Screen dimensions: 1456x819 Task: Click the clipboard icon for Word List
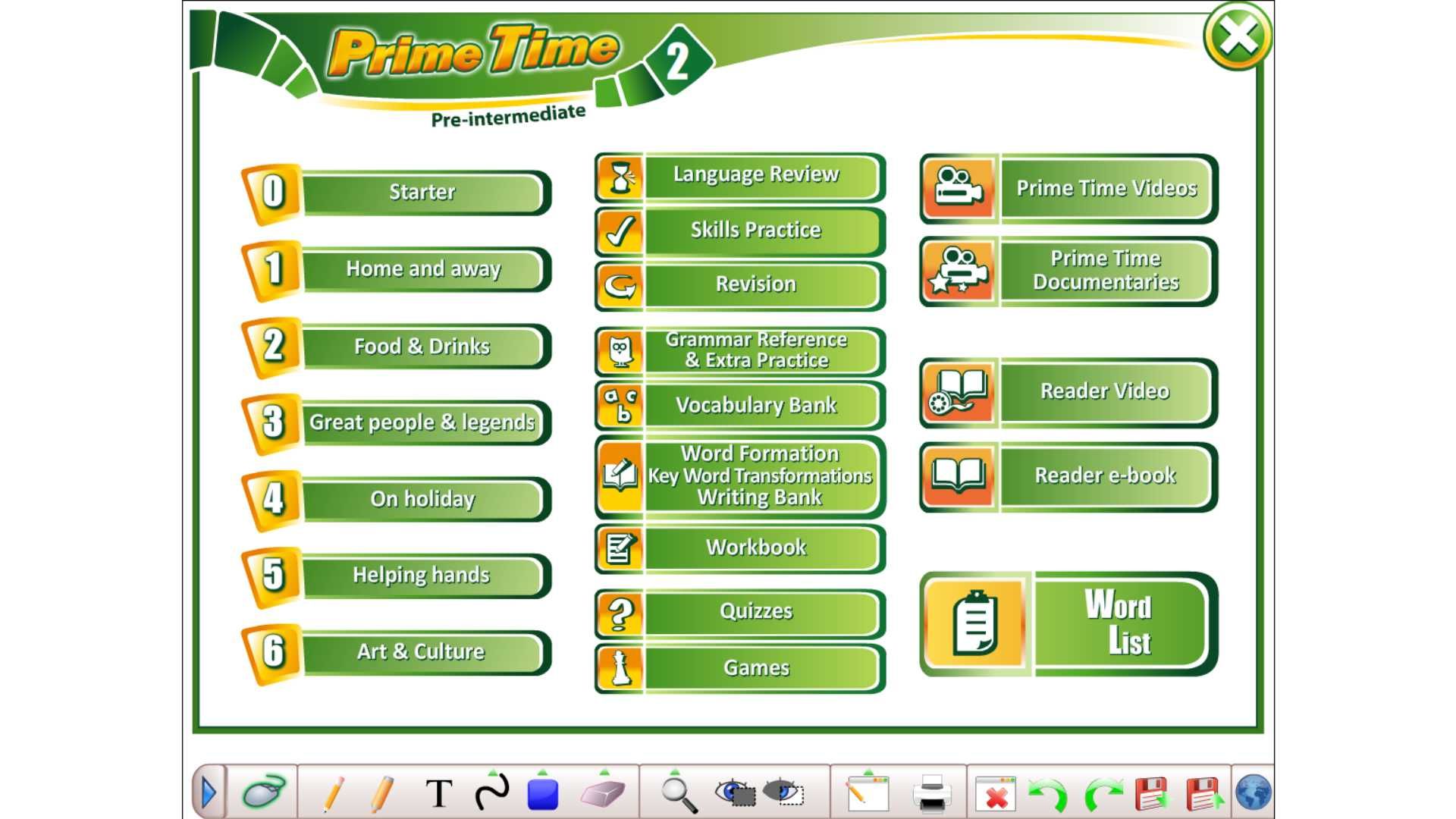(975, 623)
